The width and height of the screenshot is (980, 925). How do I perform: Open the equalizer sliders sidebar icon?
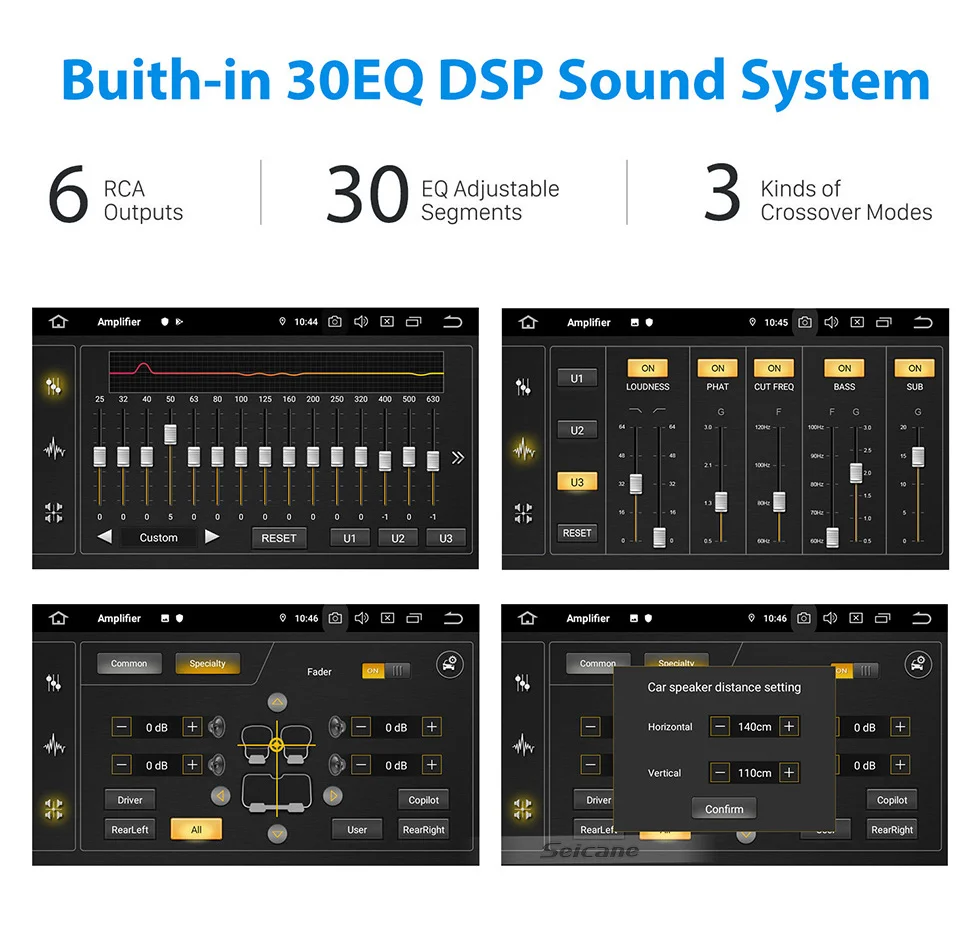tap(54, 386)
